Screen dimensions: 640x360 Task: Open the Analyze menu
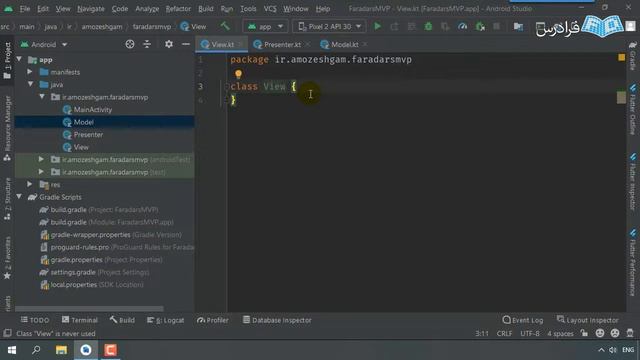147,9
